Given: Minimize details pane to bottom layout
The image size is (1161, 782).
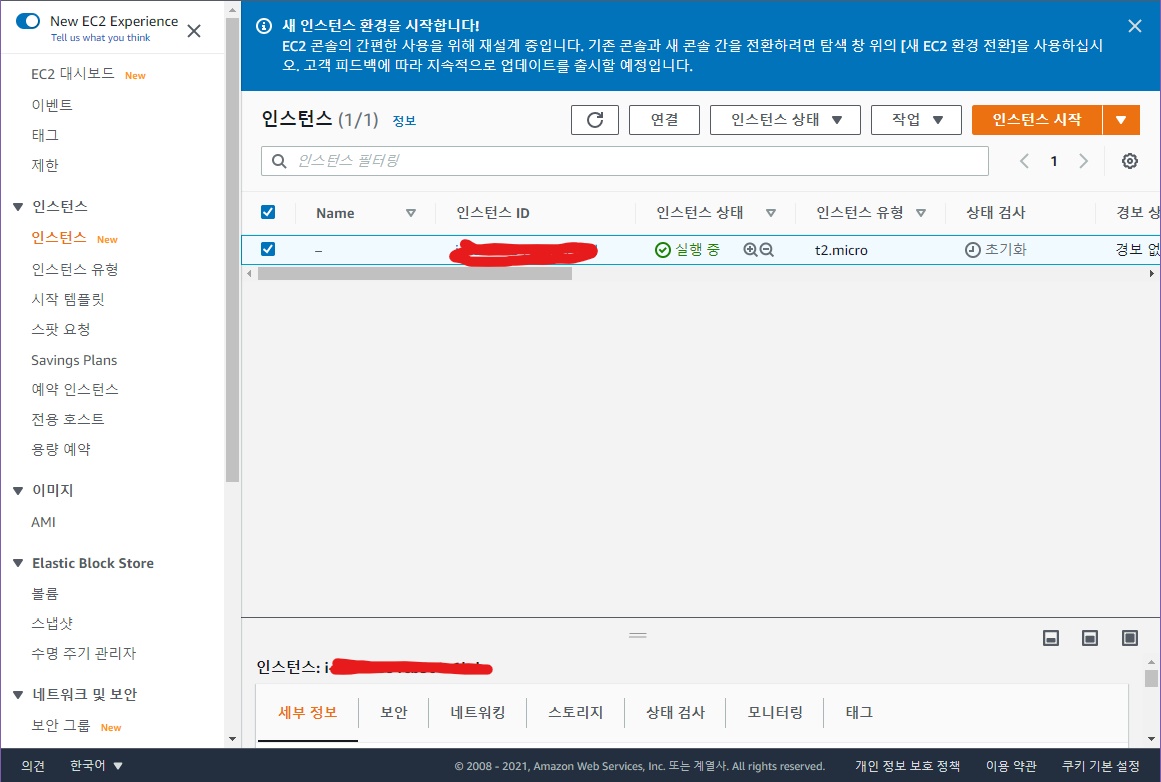Looking at the screenshot, I should (1051, 638).
